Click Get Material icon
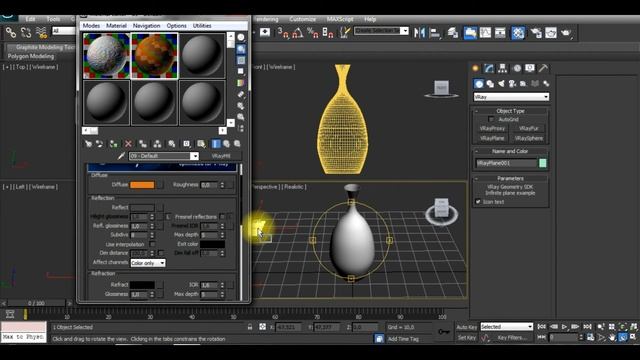 88,144
